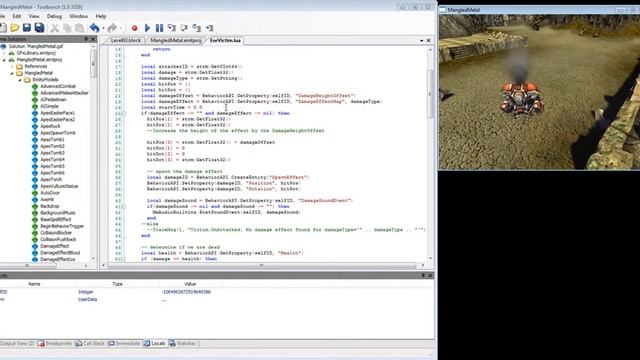640x360 pixels.
Task: Switch to the Immediate panel tab
Action: pyautogui.click(x=124, y=344)
